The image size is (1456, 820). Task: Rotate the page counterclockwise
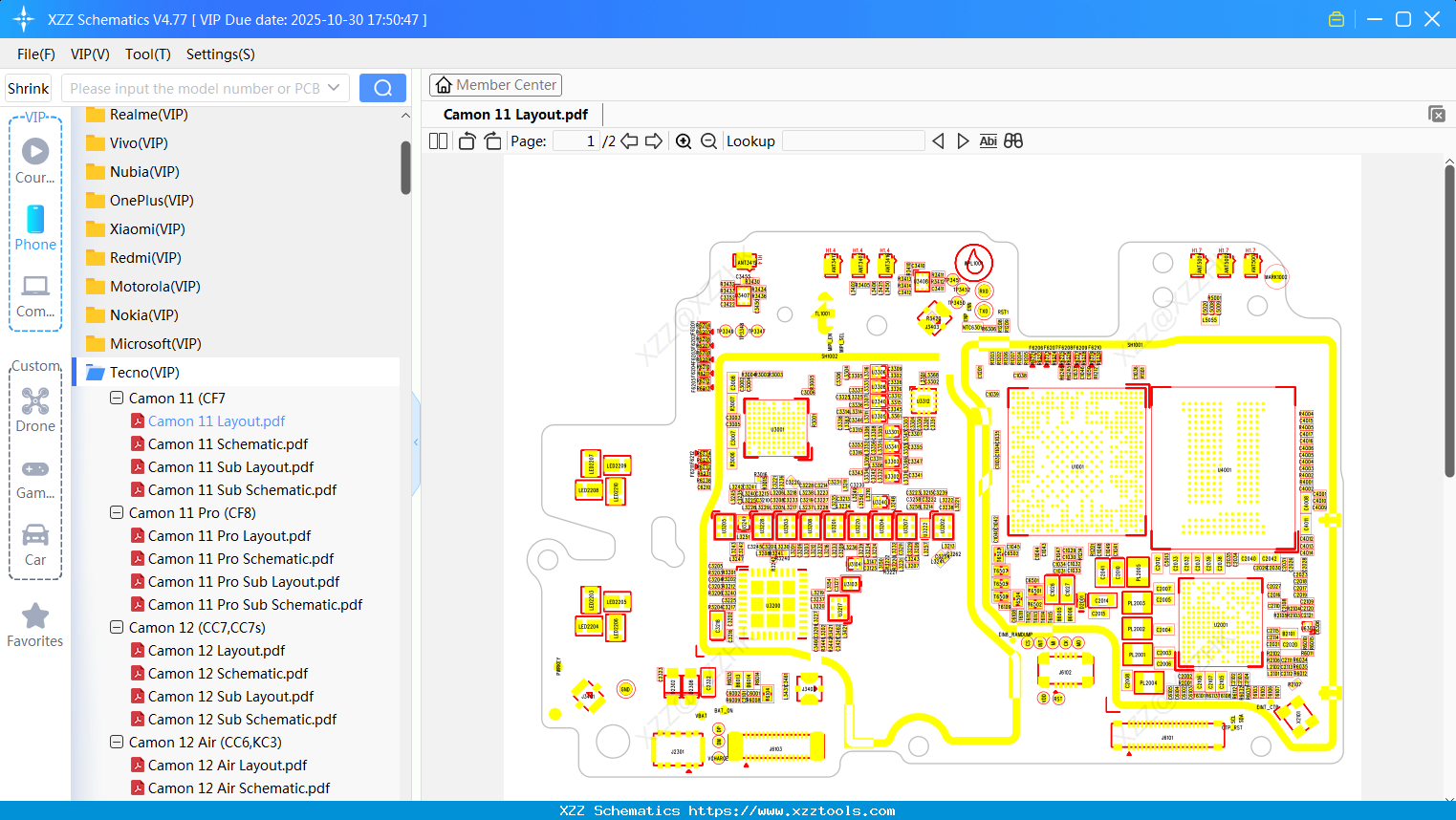click(x=467, y=140)
